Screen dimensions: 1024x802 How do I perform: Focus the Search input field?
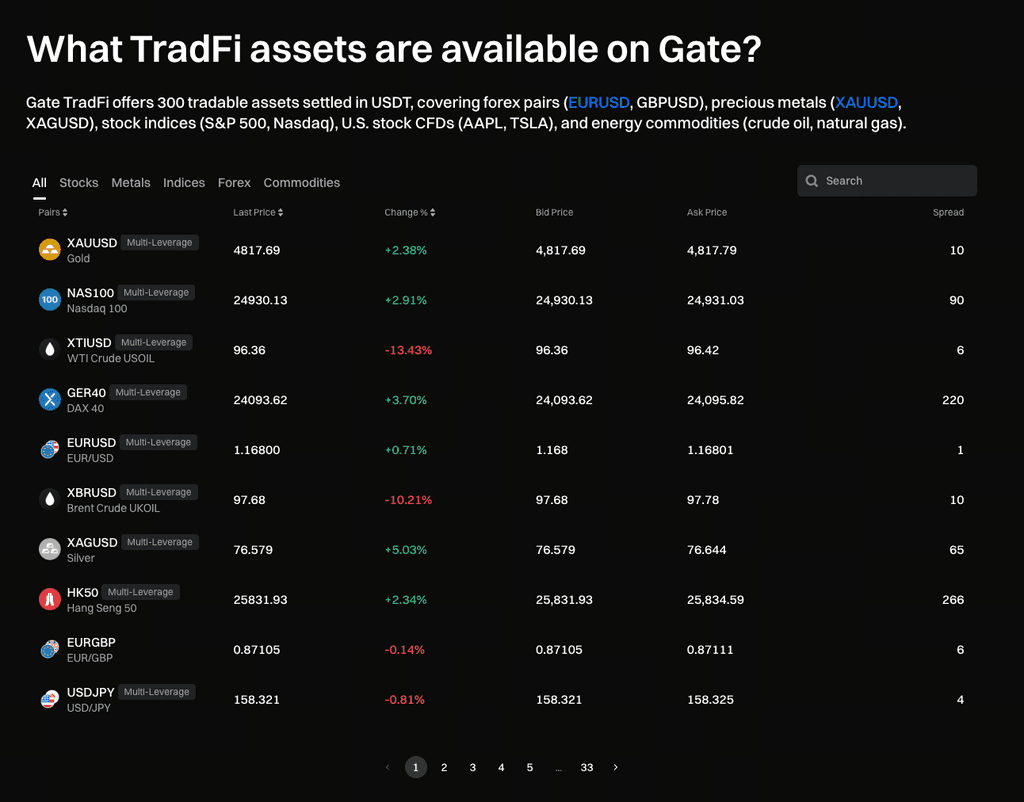pyautogui.click(x=895, y=181)
